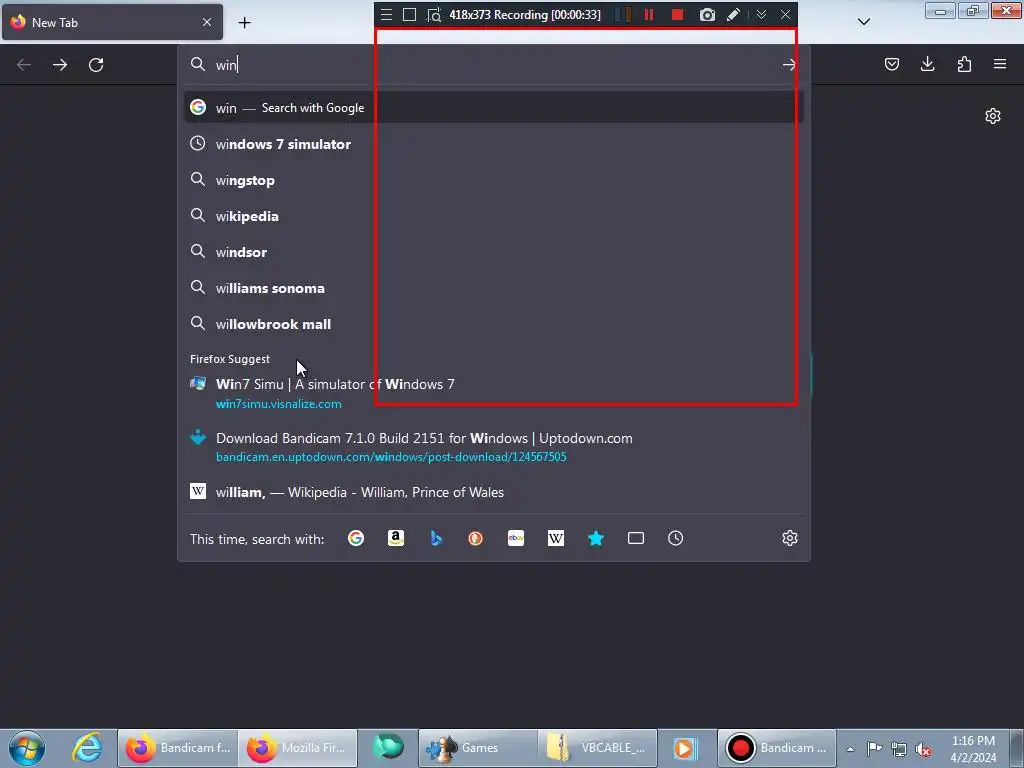Search this time with eBay
Image resolution: width=1024 pixels, height=768 pixels.
point(516,538)
